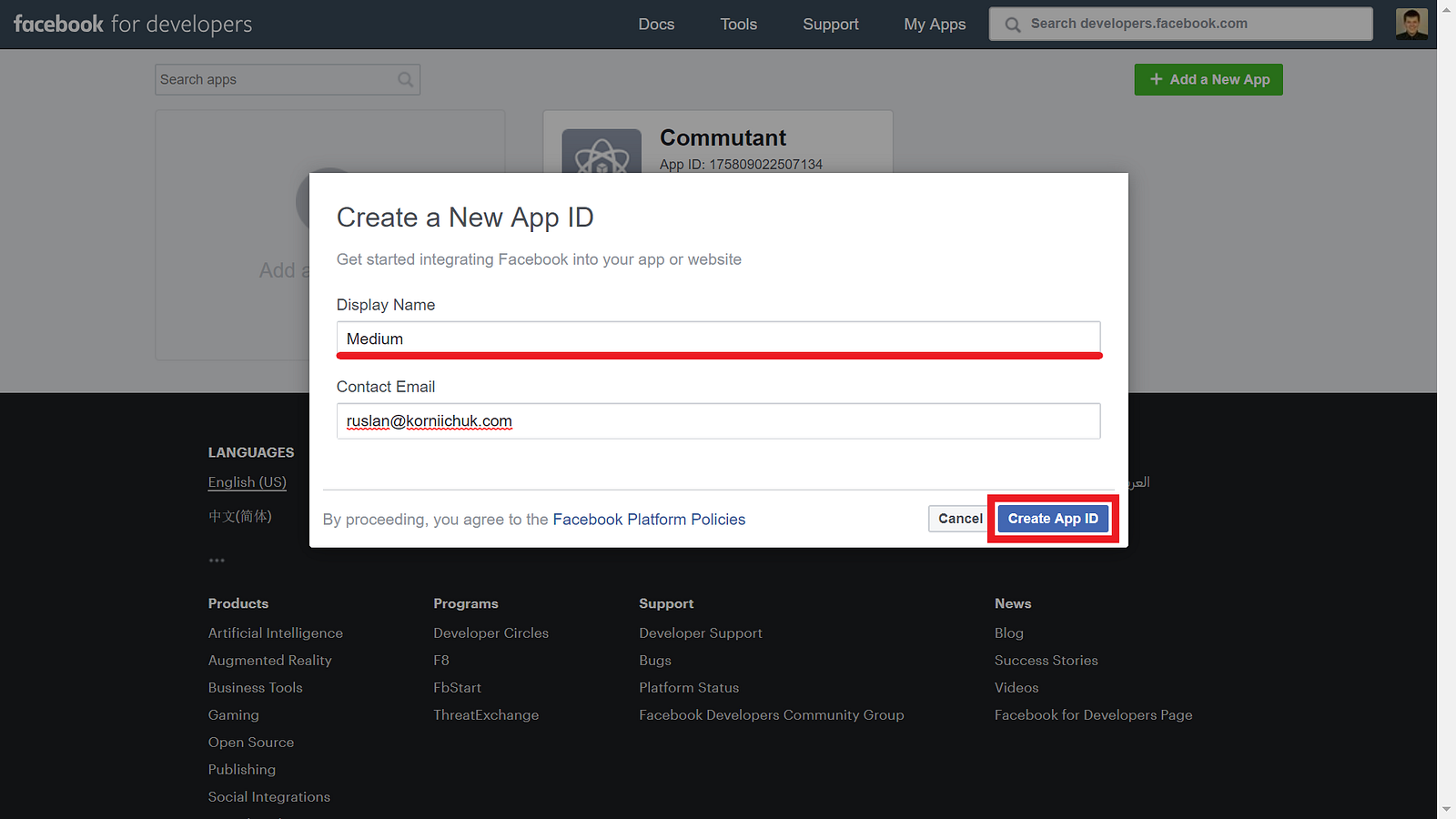Click the Arabic language link
This screenshot has height=819, width=1456.
point(1139,482)
